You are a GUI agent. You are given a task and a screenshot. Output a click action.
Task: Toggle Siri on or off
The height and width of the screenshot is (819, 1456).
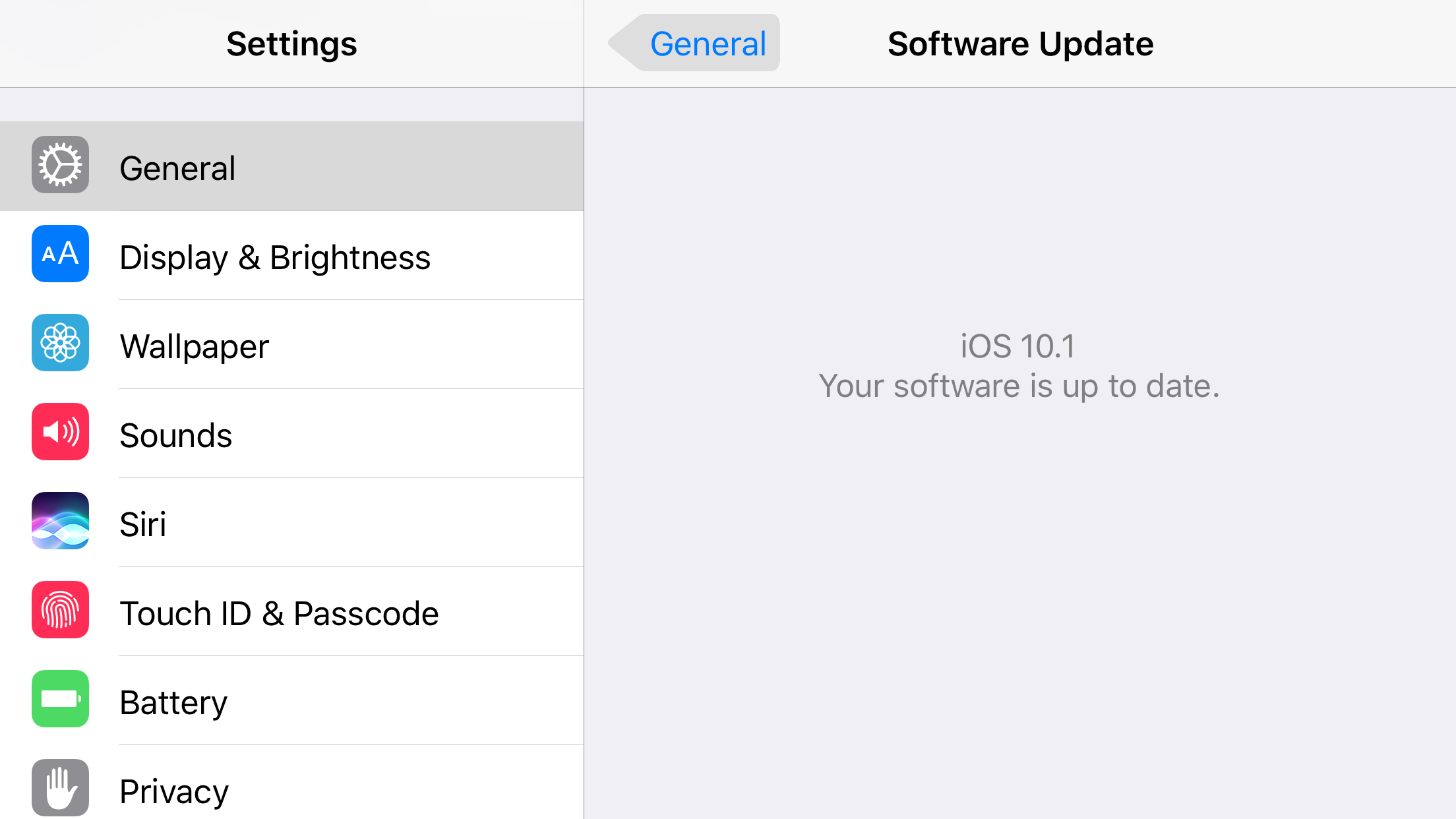(x=291, y=523)
